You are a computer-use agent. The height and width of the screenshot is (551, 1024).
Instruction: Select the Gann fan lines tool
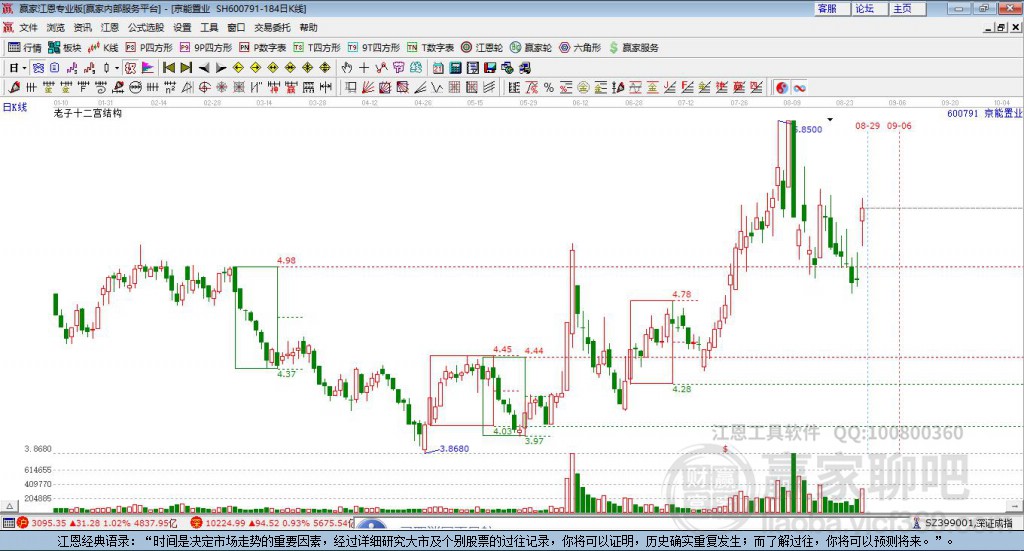(x=368, y=87)
